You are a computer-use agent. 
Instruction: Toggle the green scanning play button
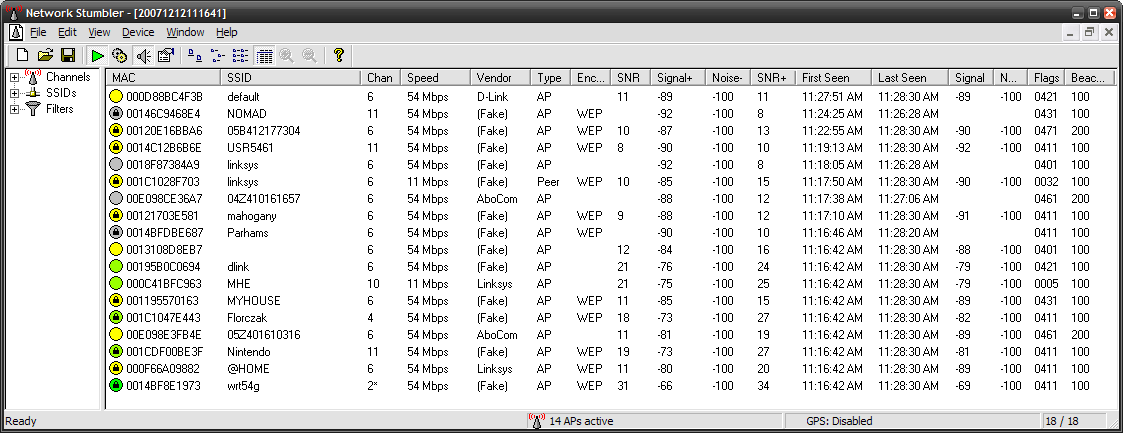(98, 55)
